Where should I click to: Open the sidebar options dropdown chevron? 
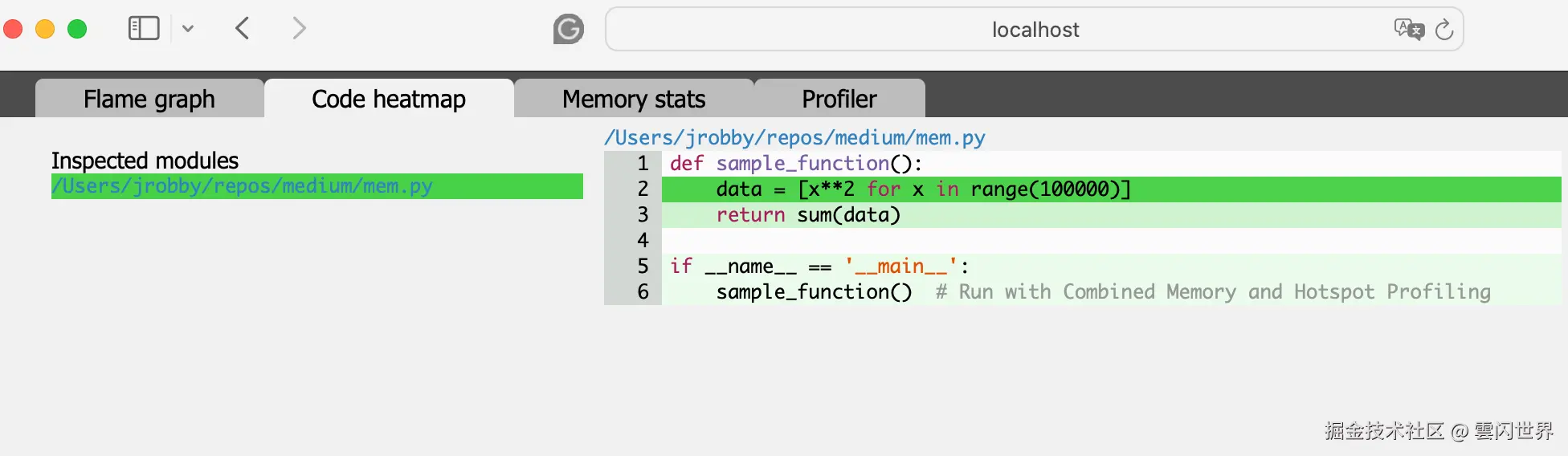point(188,29)
